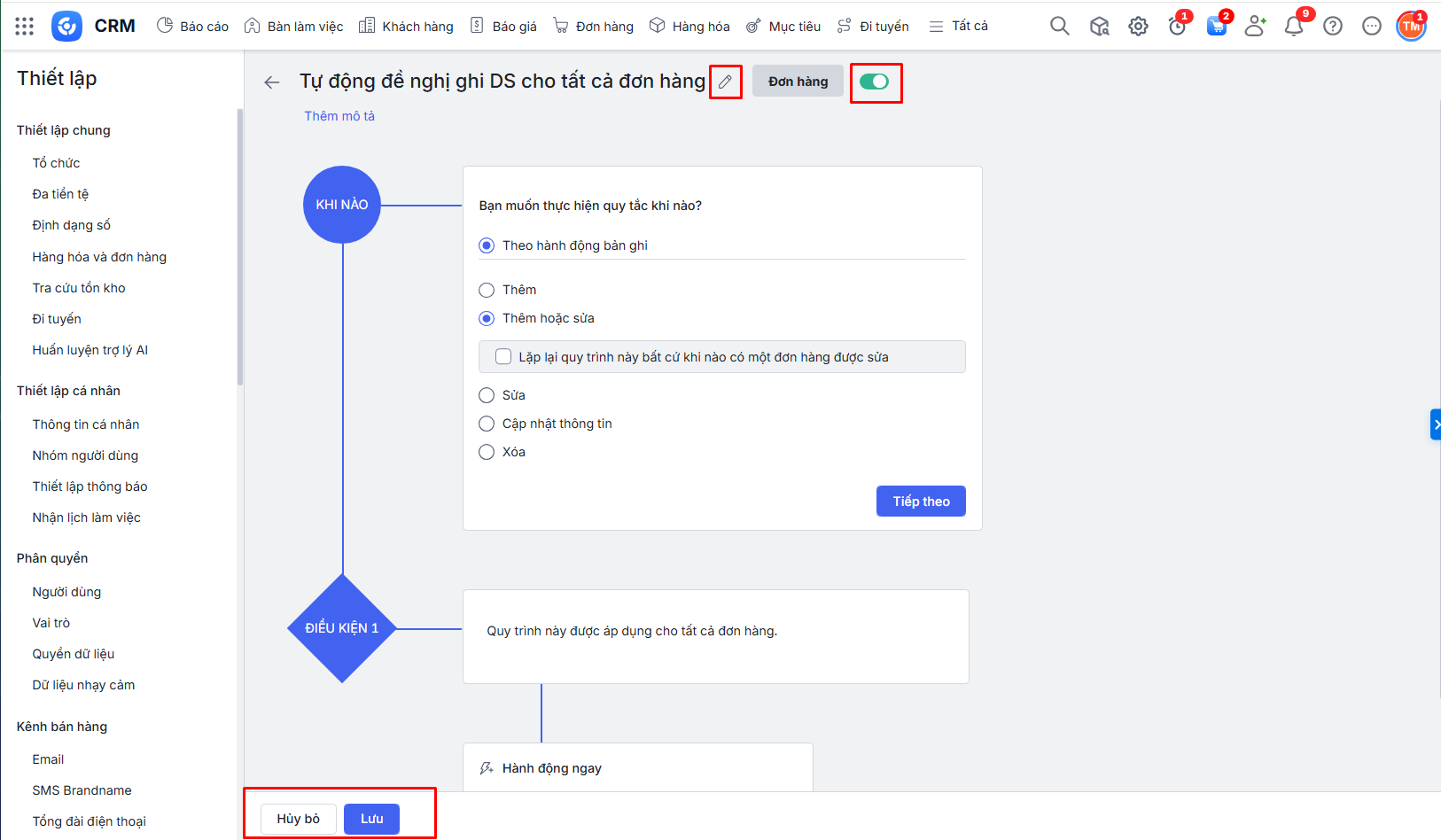Viewport: 1441px width, 840px height.
Task: Open the shopping cart icon
Action: (x=1216, y=27)
